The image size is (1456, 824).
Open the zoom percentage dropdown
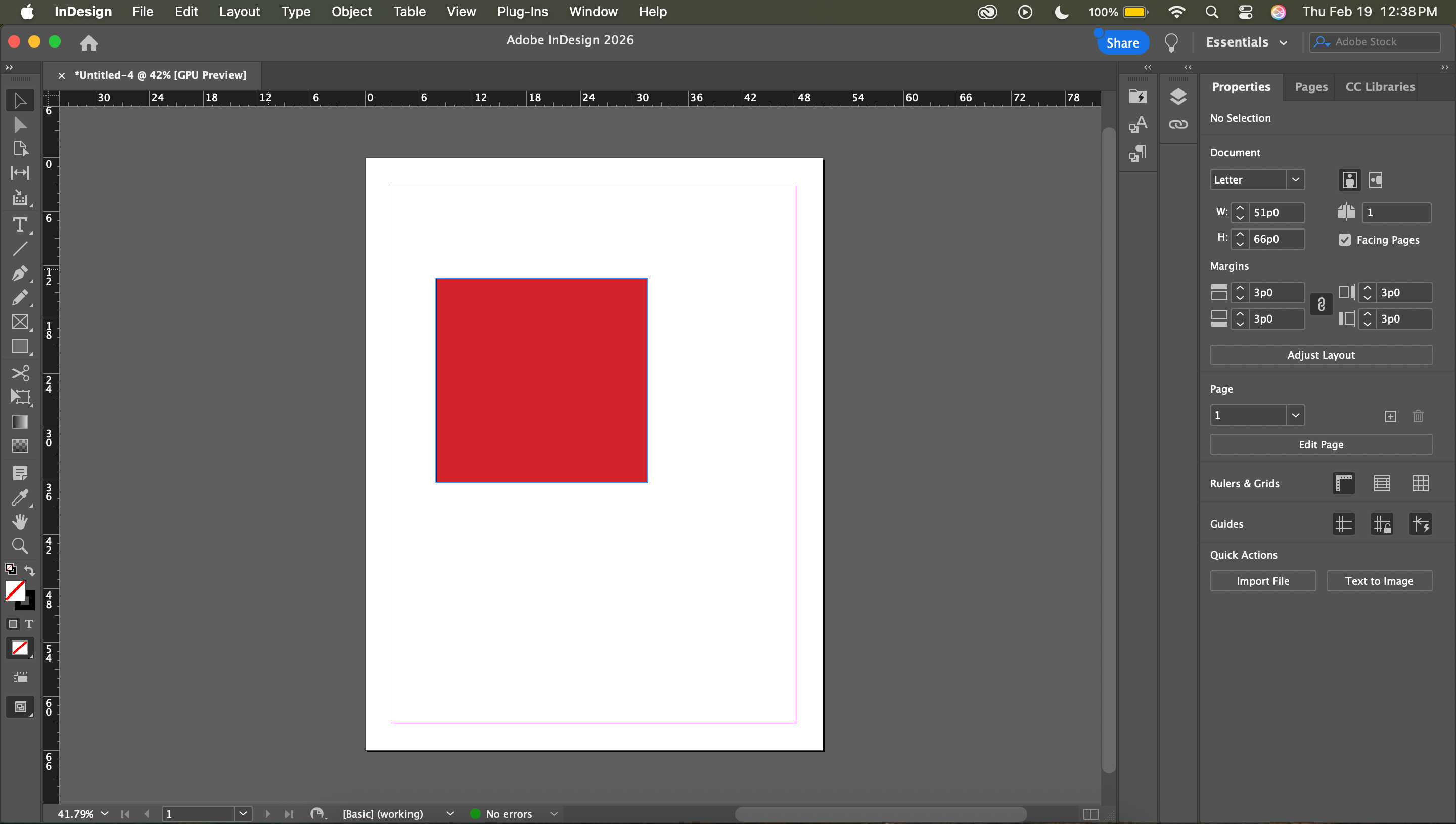tap(105, 814)
